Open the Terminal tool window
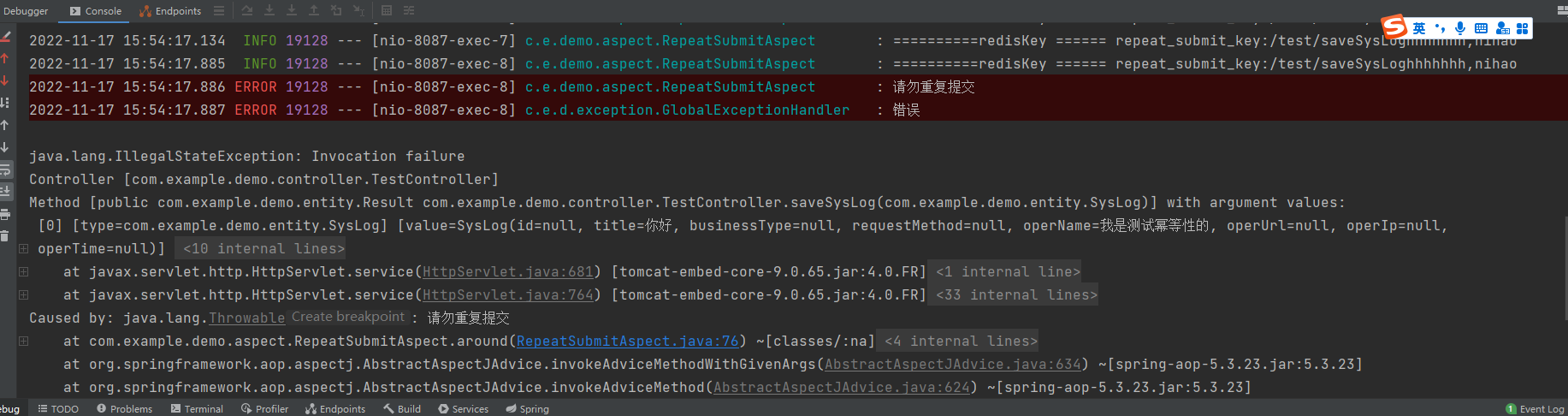 click(x=197, y=409)
